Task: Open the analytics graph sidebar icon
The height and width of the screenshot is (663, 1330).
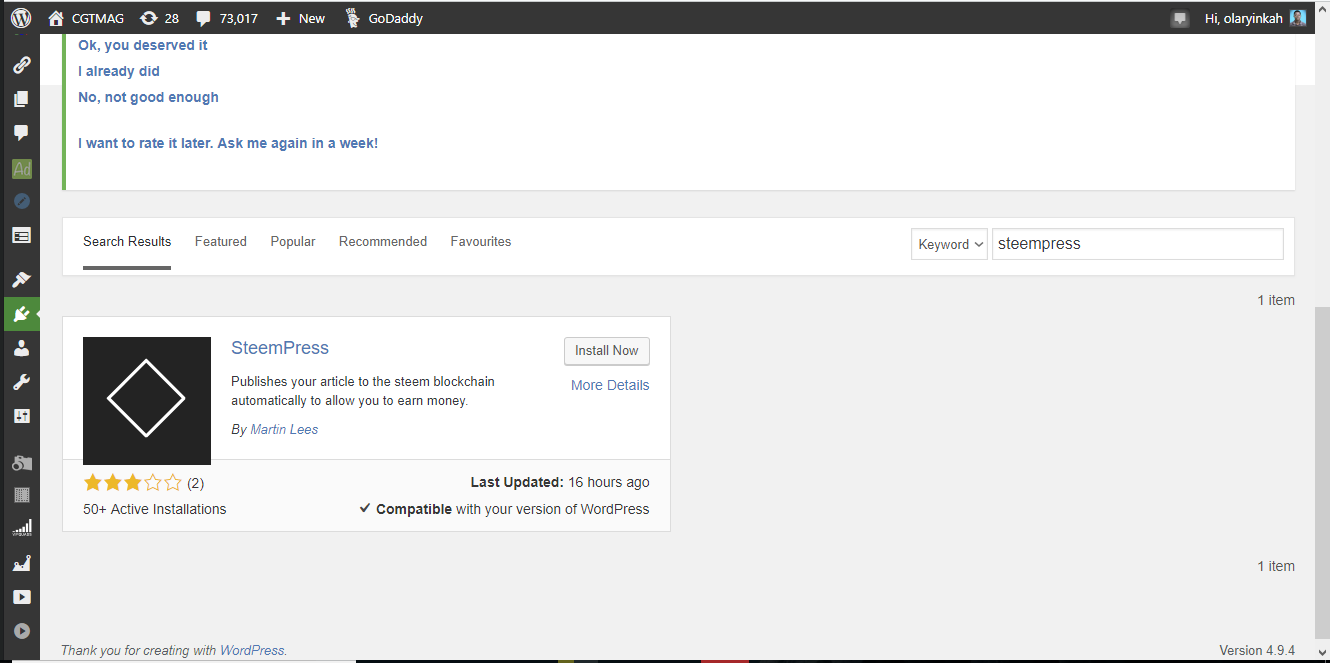Action: pos(21,564)
